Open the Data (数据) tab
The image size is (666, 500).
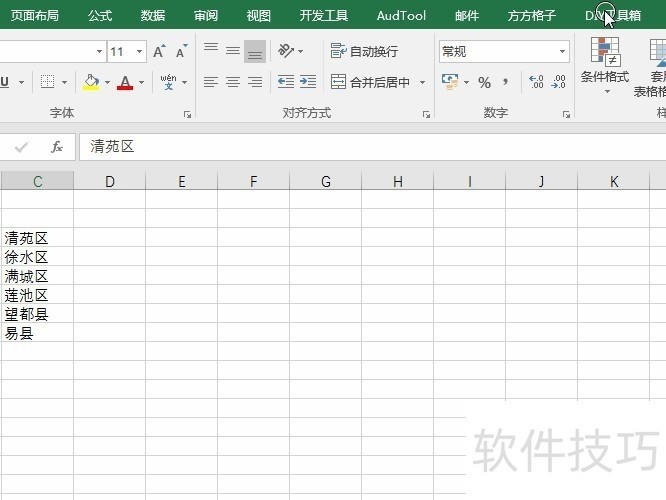153,16
